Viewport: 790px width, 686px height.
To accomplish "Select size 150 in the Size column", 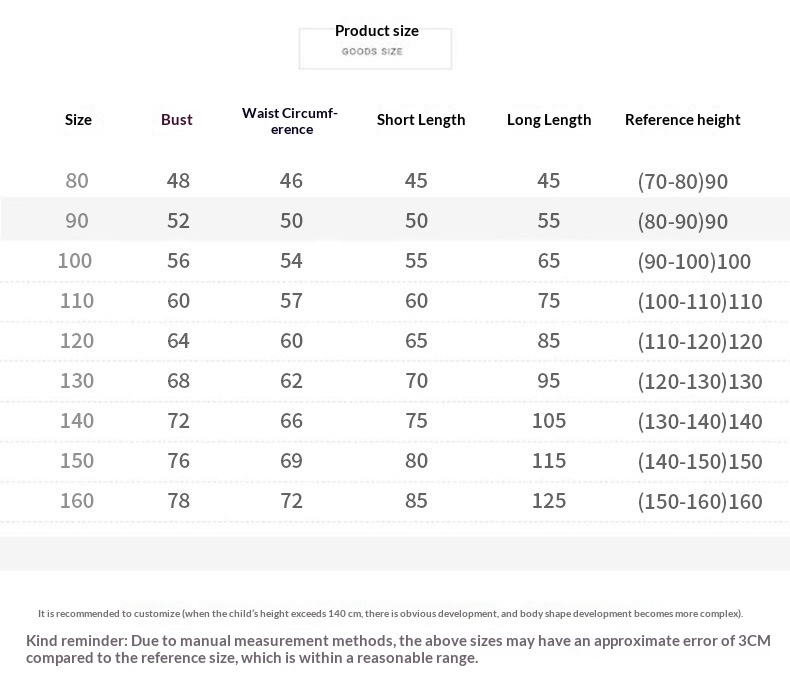I will coord(77,461).
